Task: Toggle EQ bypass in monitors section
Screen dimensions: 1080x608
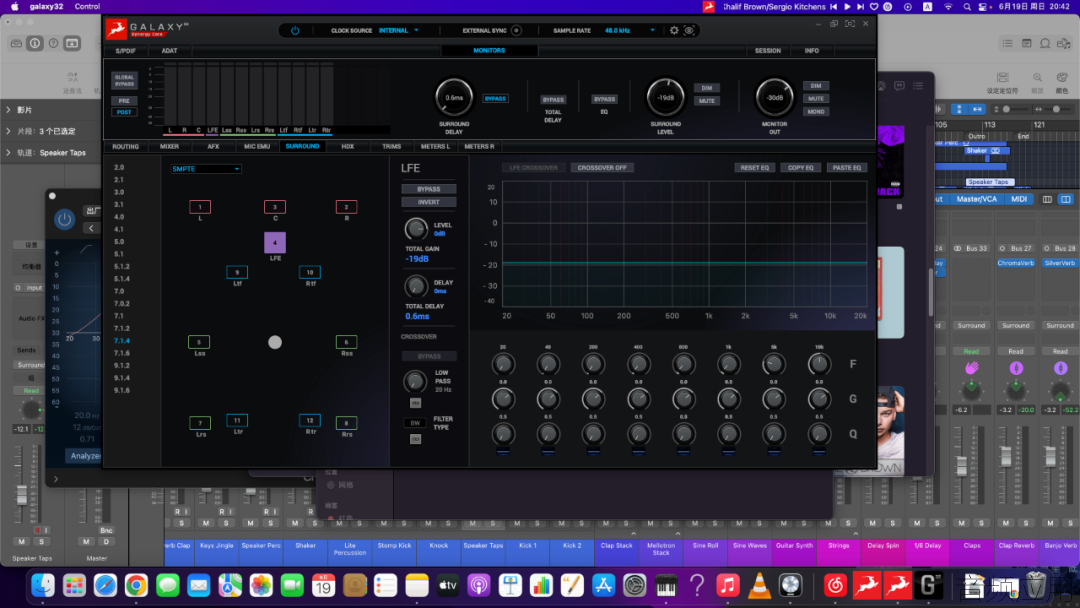Action: (604, 99)
